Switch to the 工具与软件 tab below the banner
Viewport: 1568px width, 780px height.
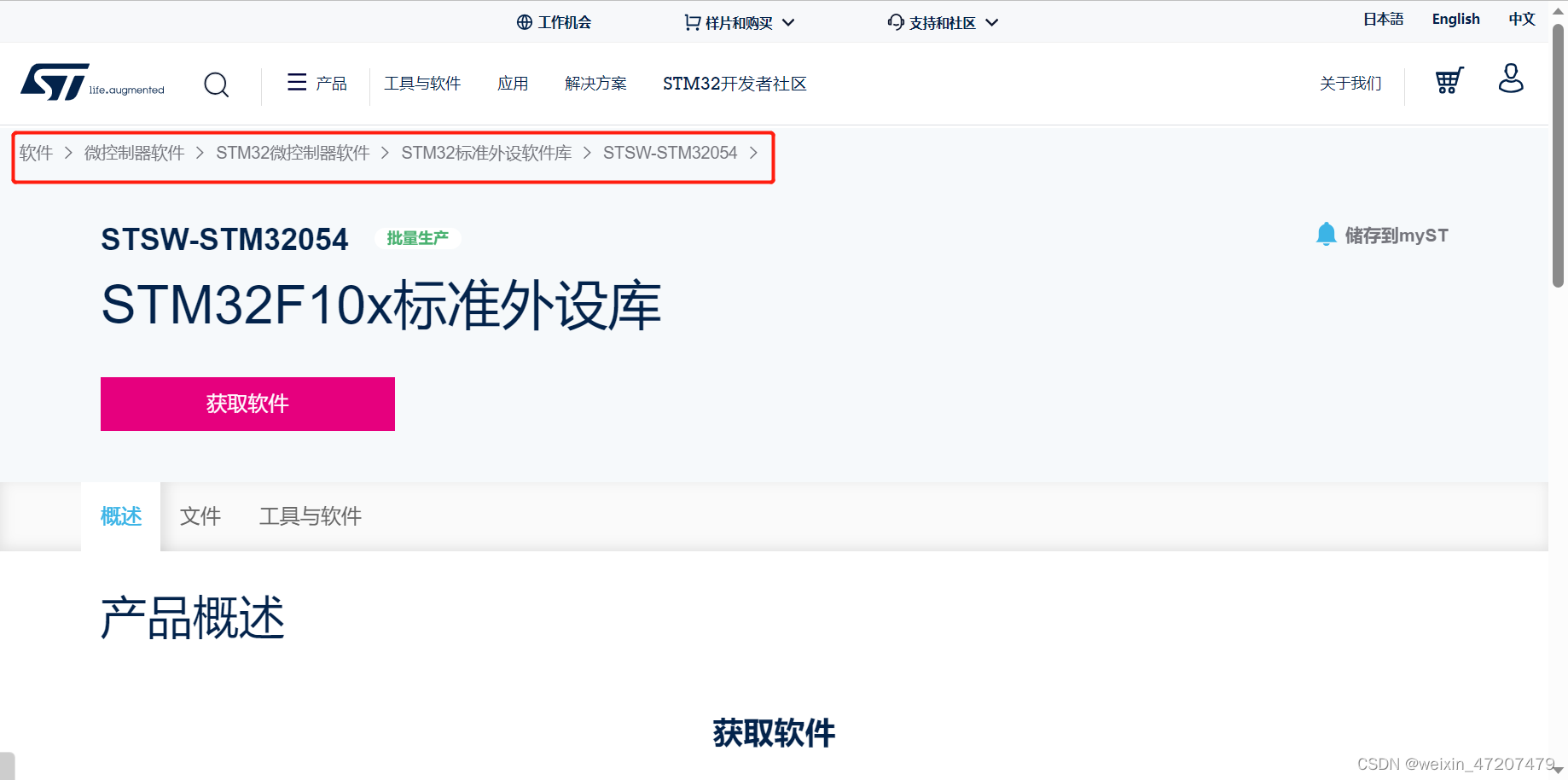click(311, 516)
